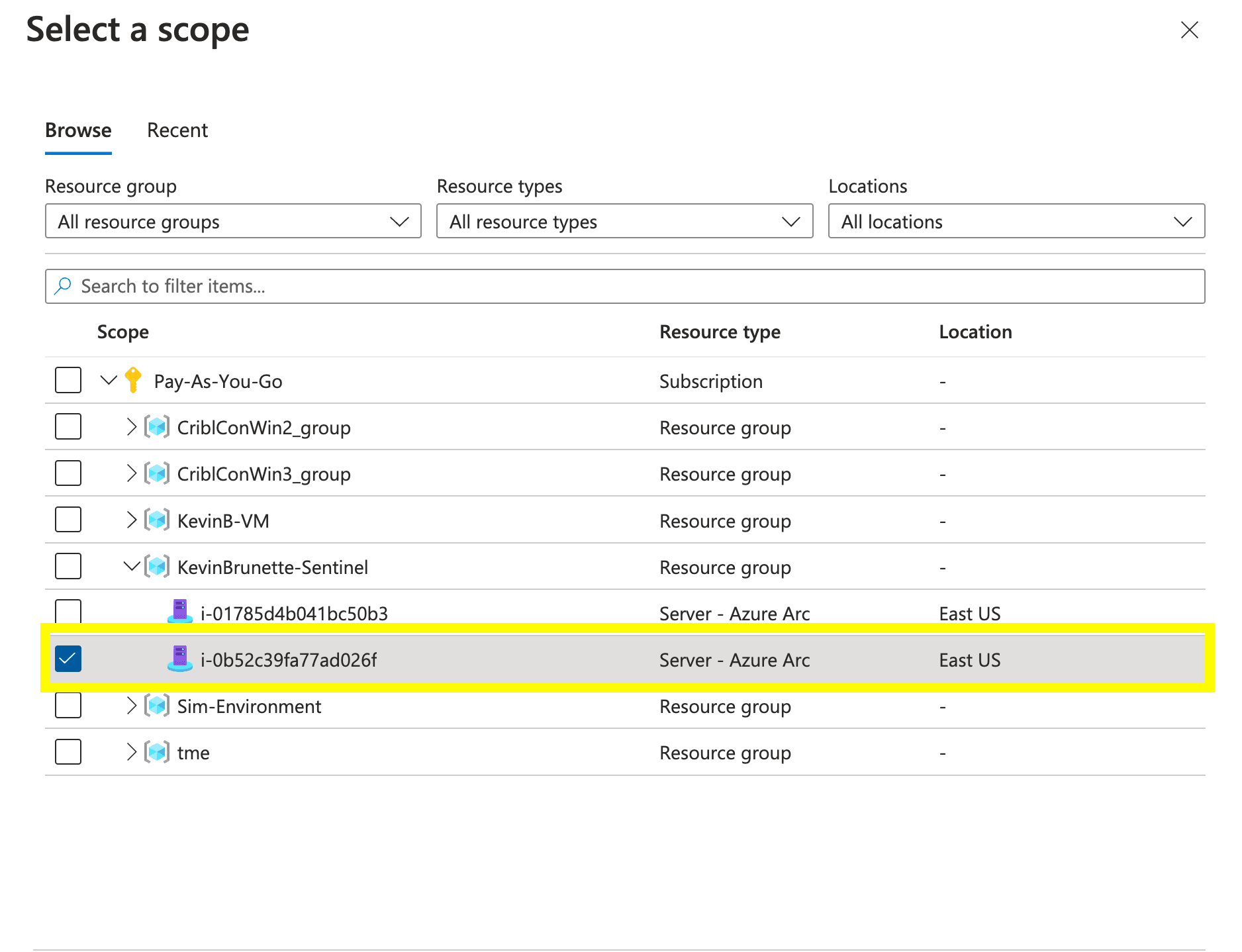This screenshot has width=1242, height=952.
Task: Click the Sim-Environment resource group icon
Action: coord(157,706)
